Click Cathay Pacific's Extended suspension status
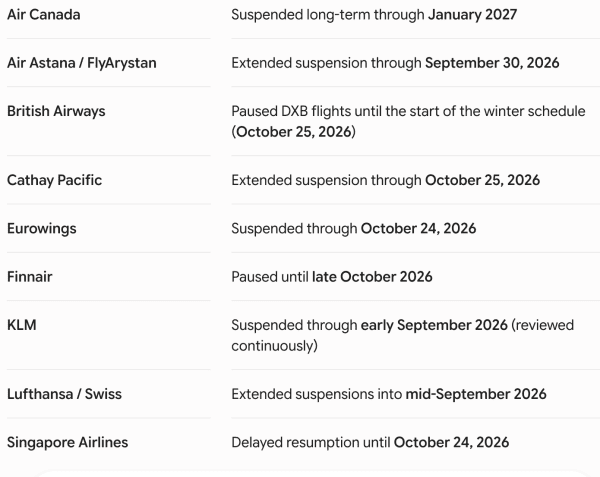The height and width of the screenshot is (477, 600). click(386, 180)
